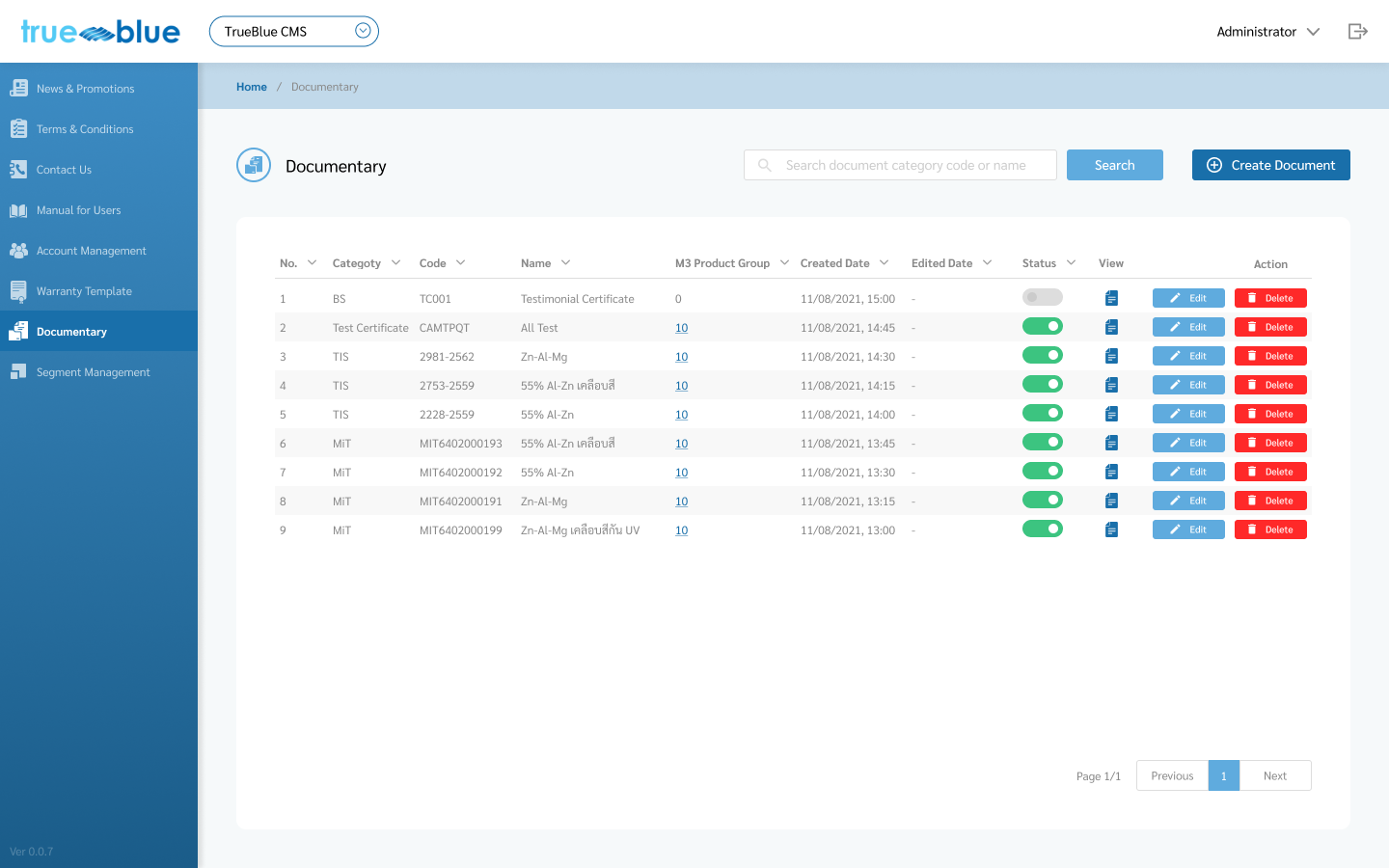Click the Account Management users icon
Image resolution: width=1389 pixels, height=868 pixels.
point(18,251)
